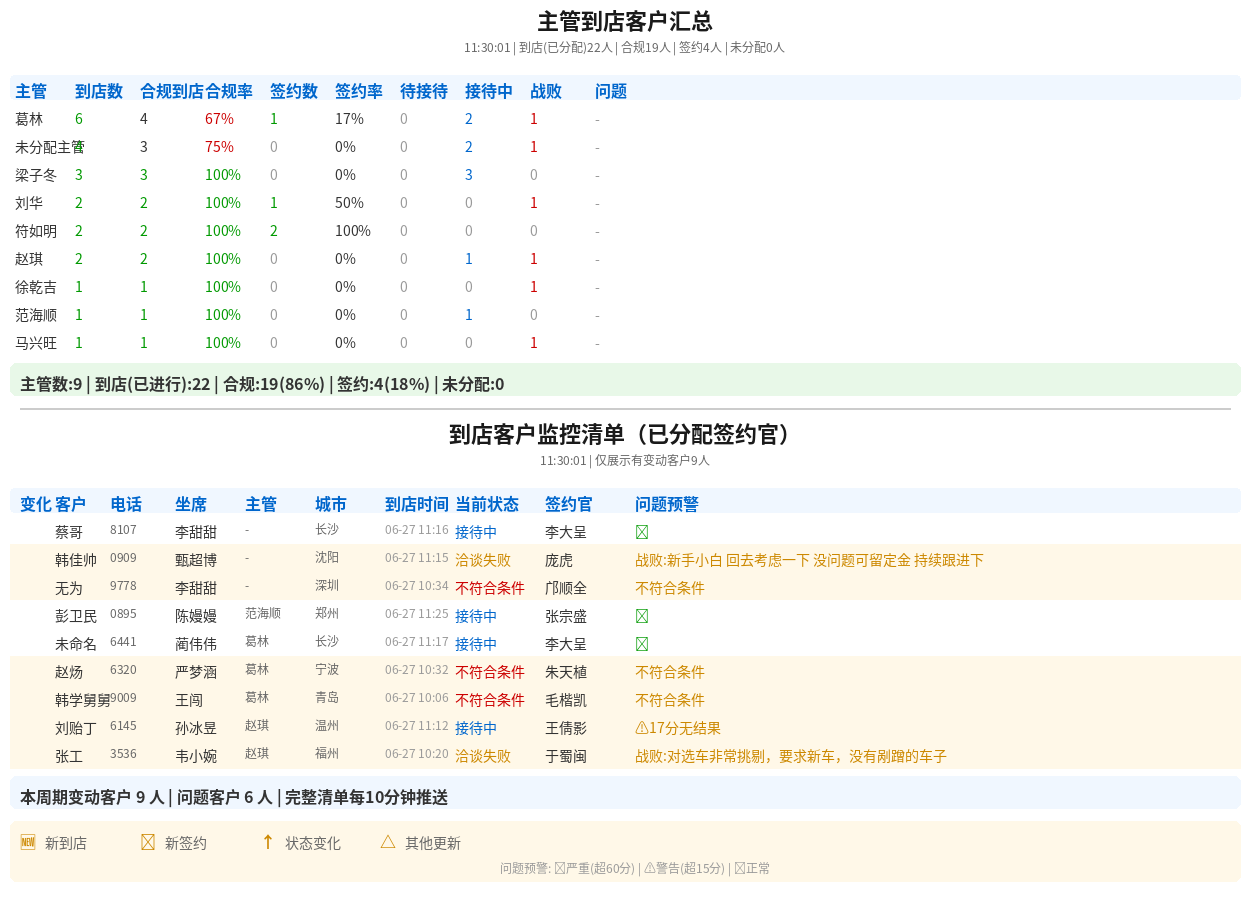Click the summary line starting 主管数:9
Viewport: 1250px width, 924px height.
tap(262, 384)
